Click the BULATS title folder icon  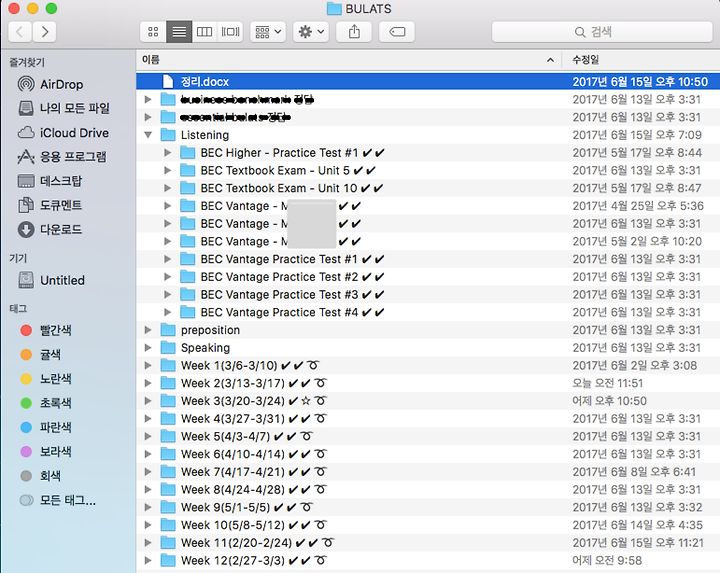[x=334, y=9]
